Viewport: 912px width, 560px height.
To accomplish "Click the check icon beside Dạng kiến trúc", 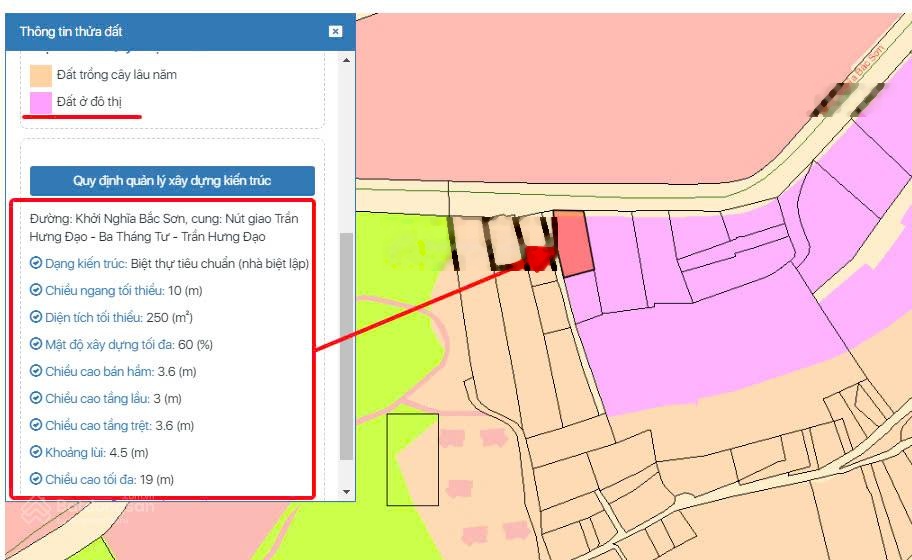I will point(36,263).
